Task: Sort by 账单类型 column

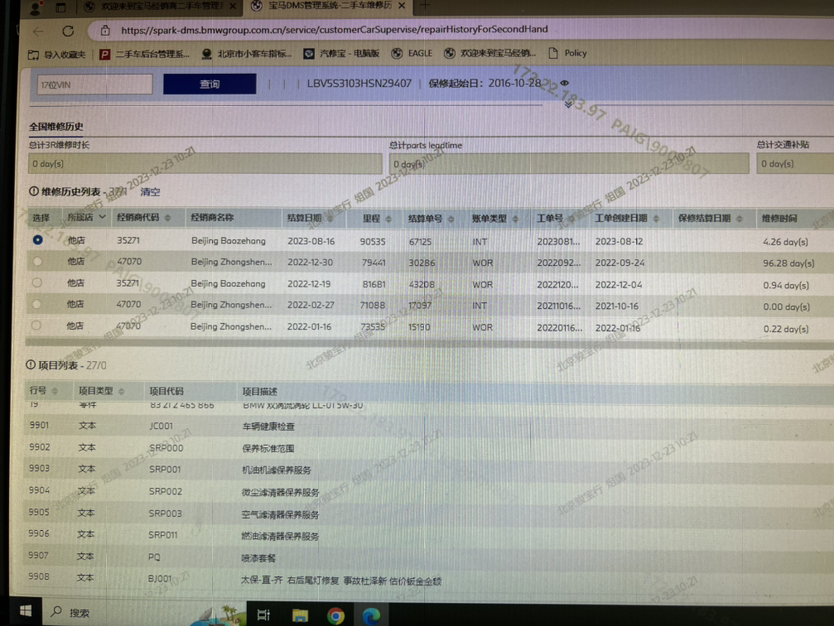Action: click(x=515, y=219)
